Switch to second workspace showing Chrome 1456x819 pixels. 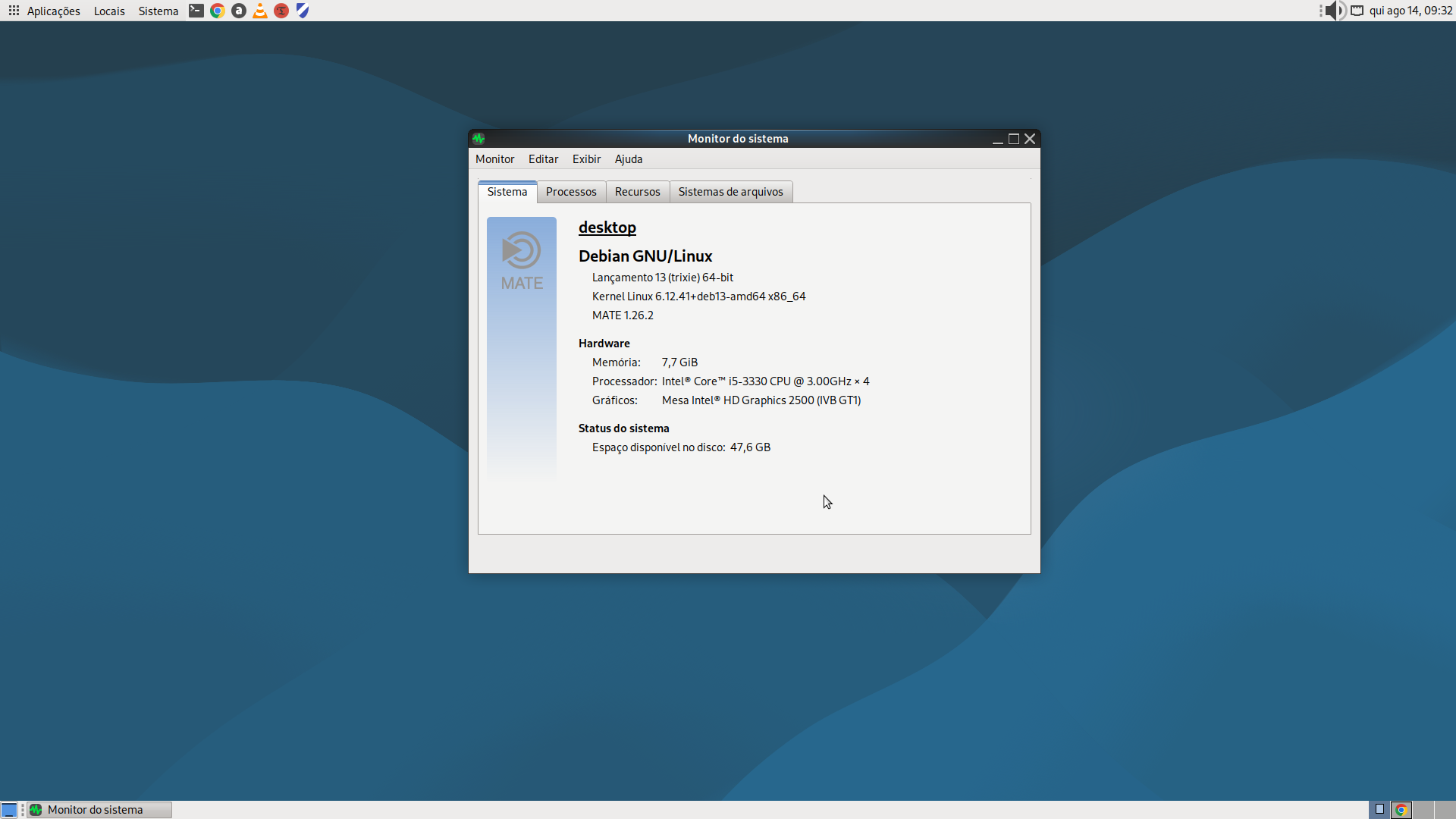1401,810
